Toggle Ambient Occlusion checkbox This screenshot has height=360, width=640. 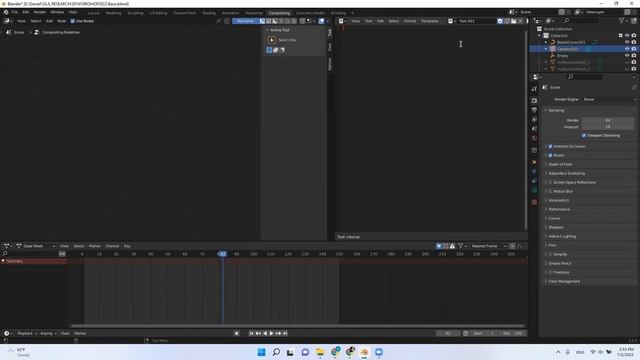tap(550, 146)
